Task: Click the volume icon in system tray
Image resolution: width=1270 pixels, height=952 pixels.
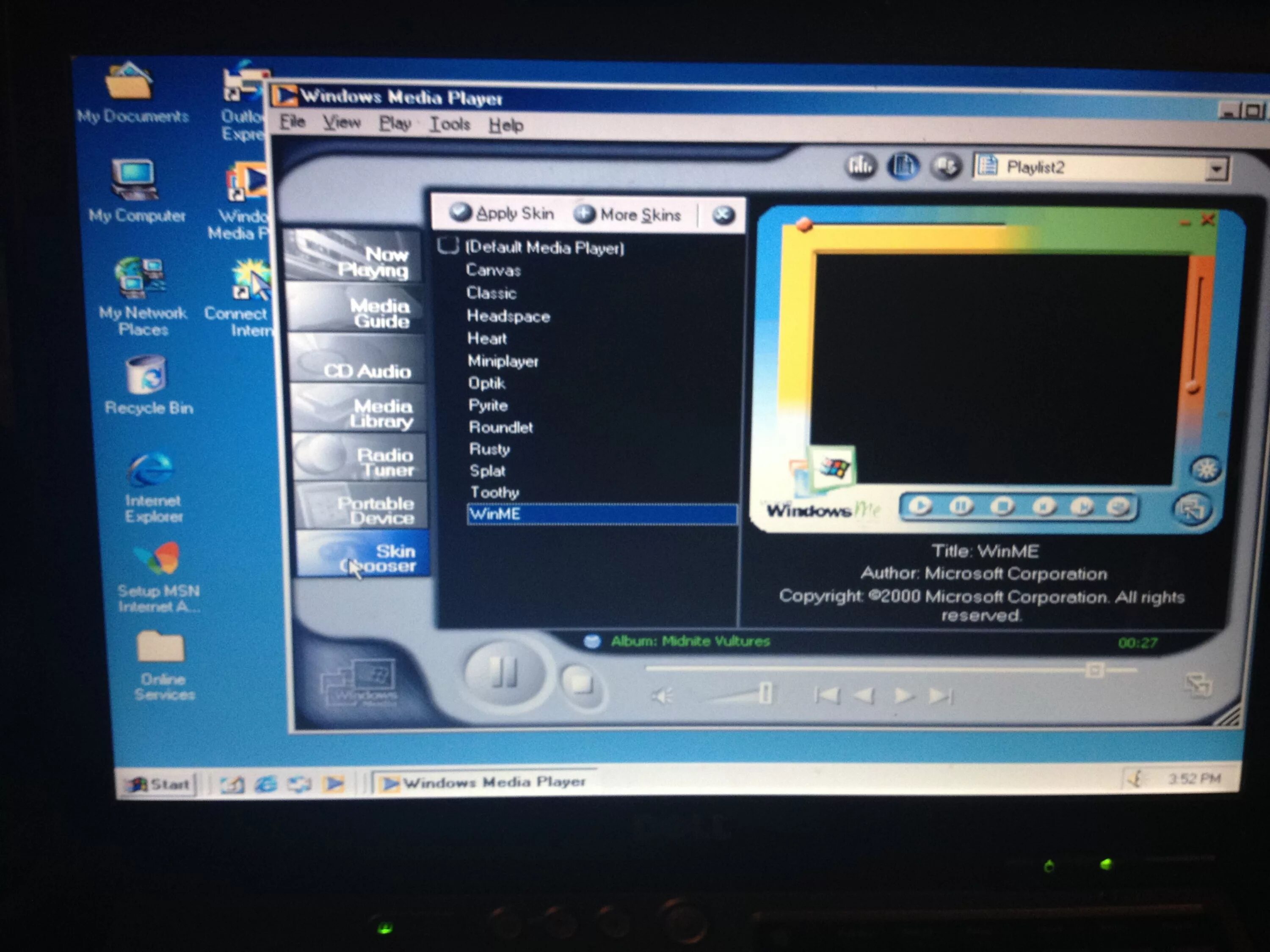Action: (x=1135, y=779)
